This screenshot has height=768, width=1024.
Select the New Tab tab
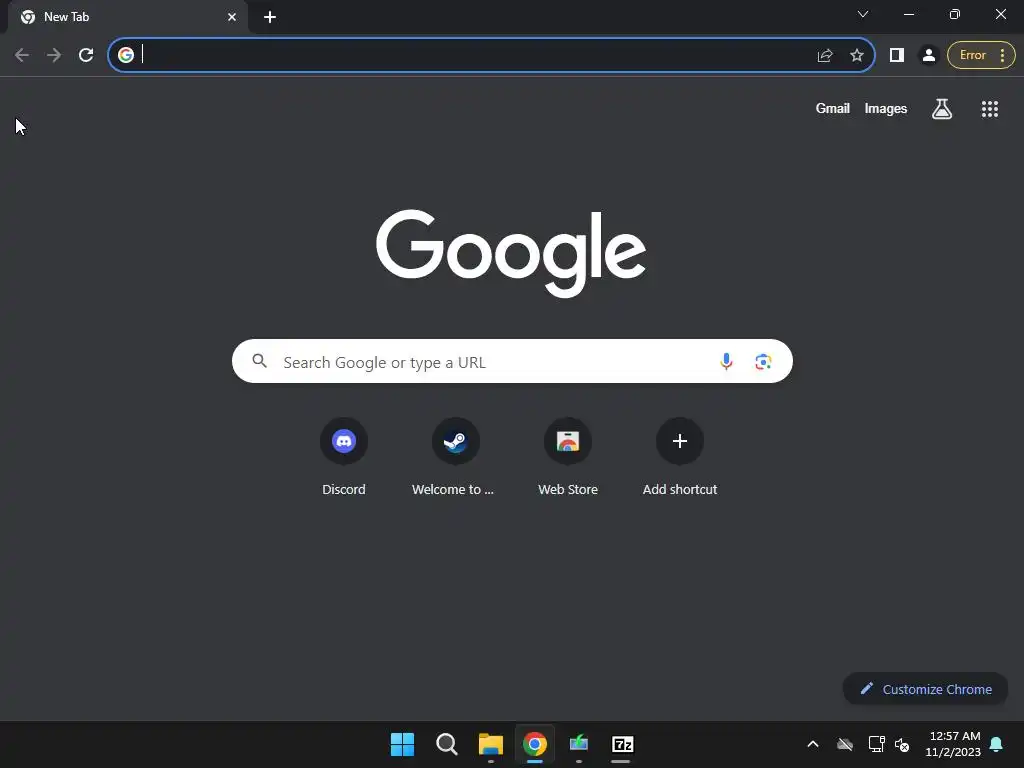127,17
